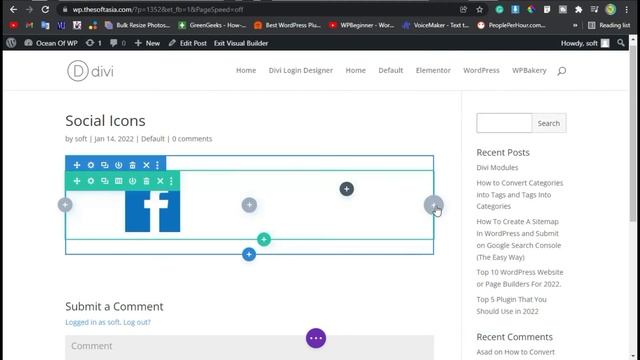Click green toolbar save-to-library power icon
The image size is (640, 360).
(x=132, y=181)
